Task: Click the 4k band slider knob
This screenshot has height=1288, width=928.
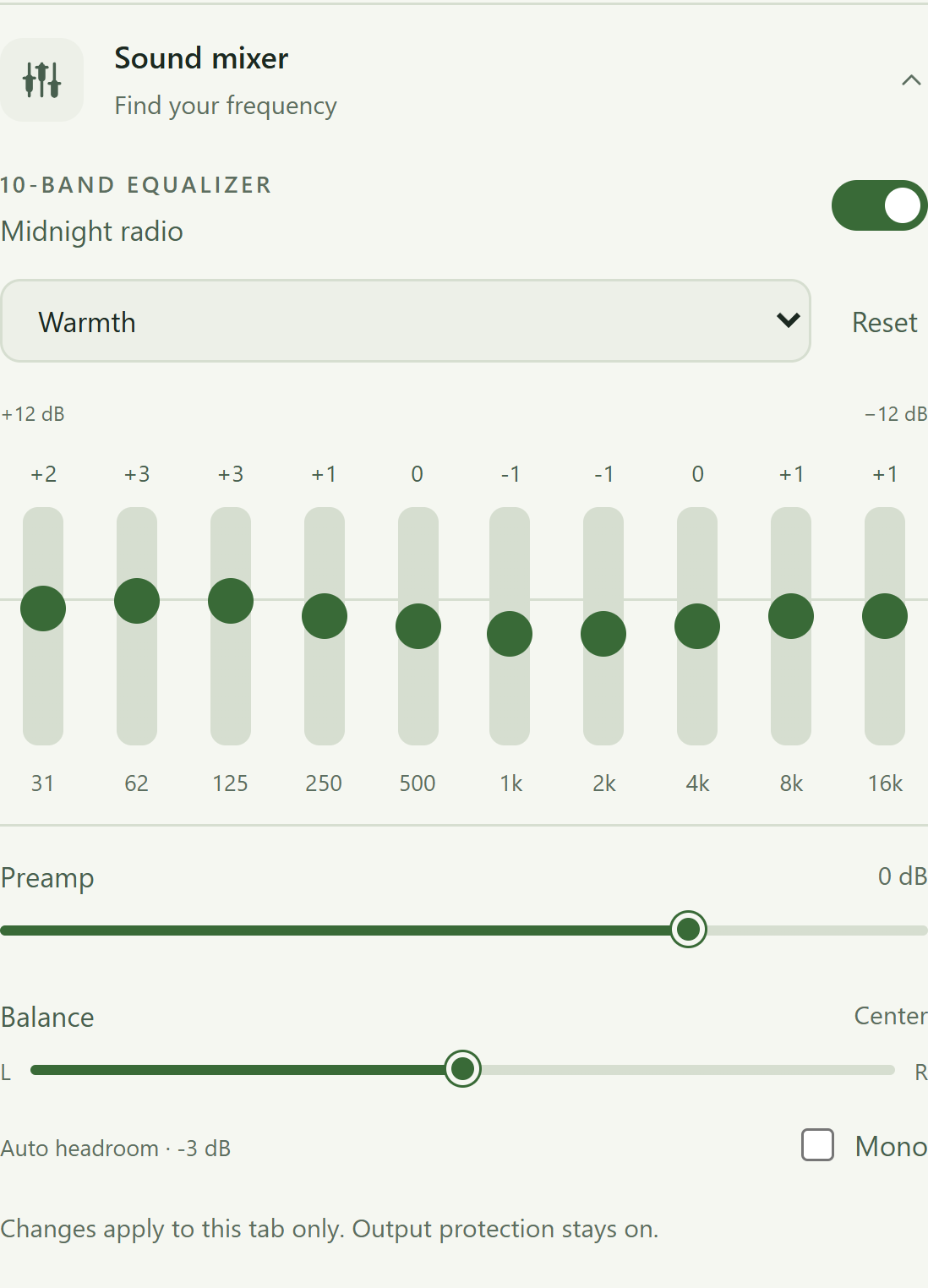Action: click(x=697, y=626)
